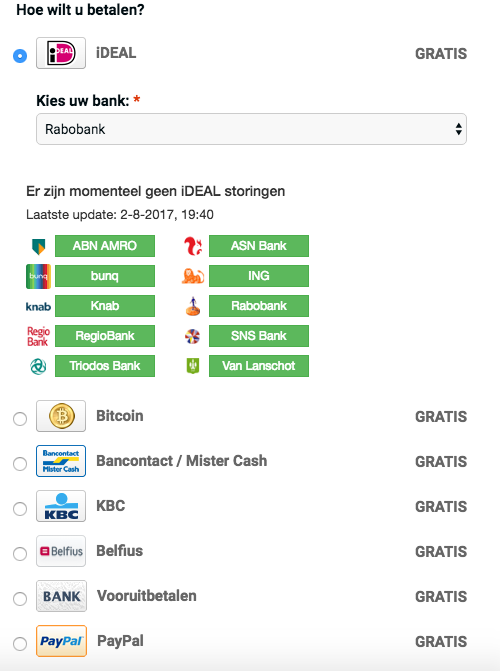Choose the KBC radio option
500x671 pixels.
click(20, 508)
